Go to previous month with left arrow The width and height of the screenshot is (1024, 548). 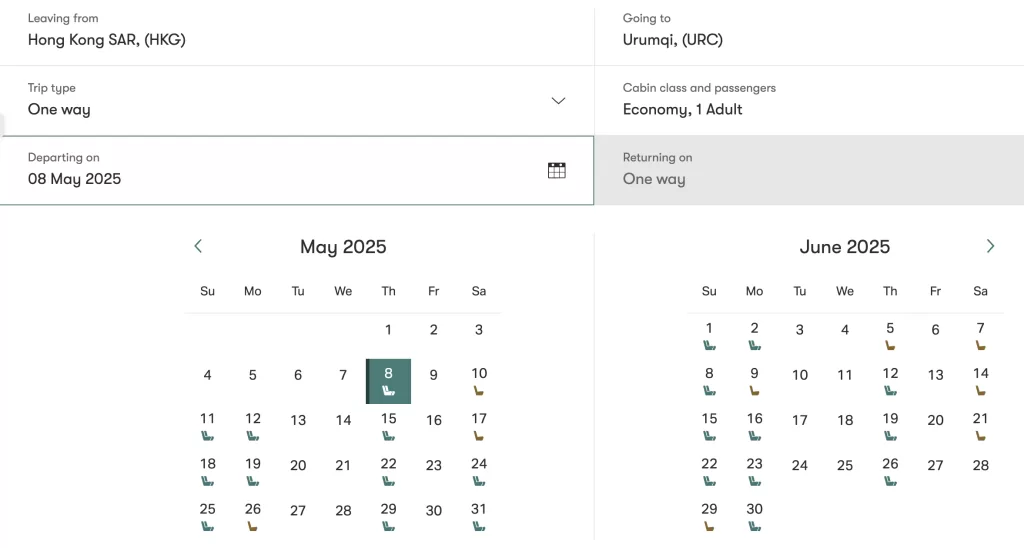198,246
